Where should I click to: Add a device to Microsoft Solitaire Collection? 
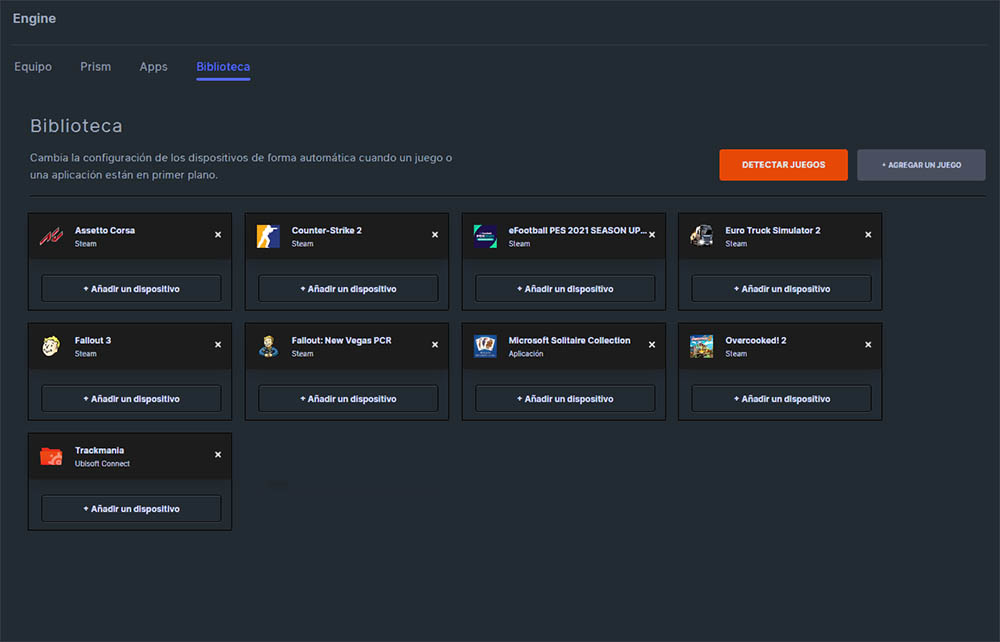coord(565,399)
